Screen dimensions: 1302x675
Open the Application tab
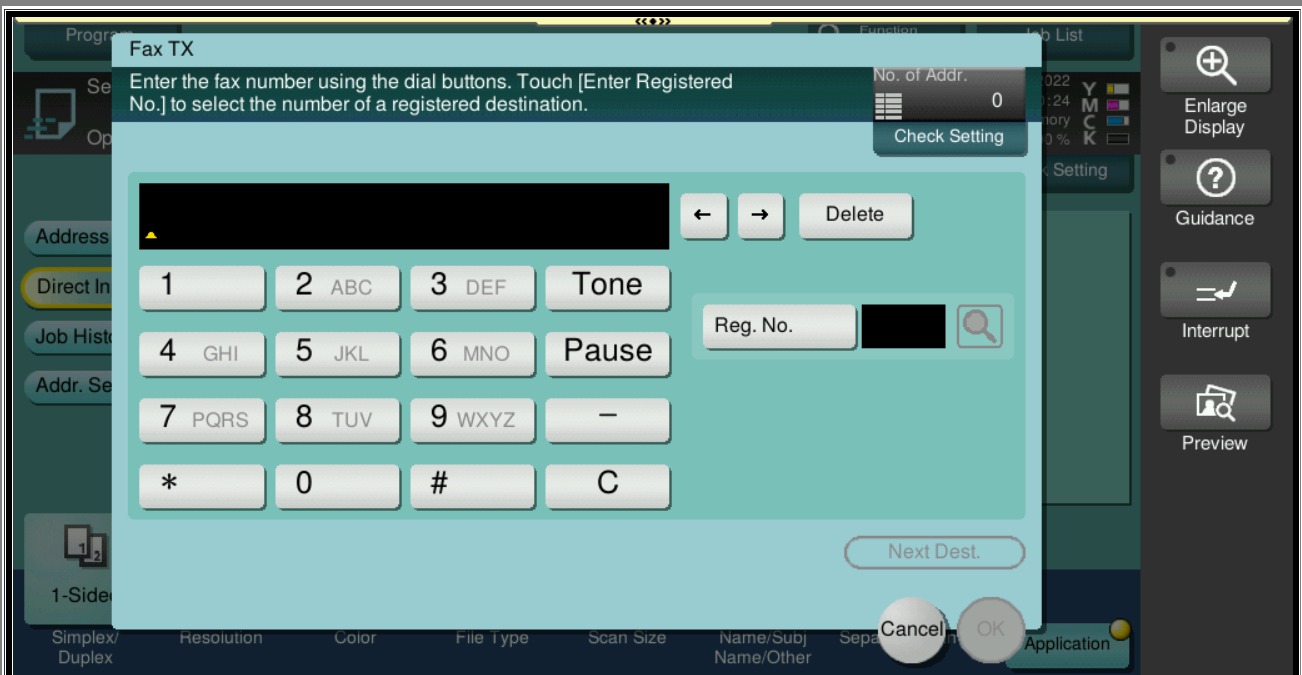point(1068,644)
